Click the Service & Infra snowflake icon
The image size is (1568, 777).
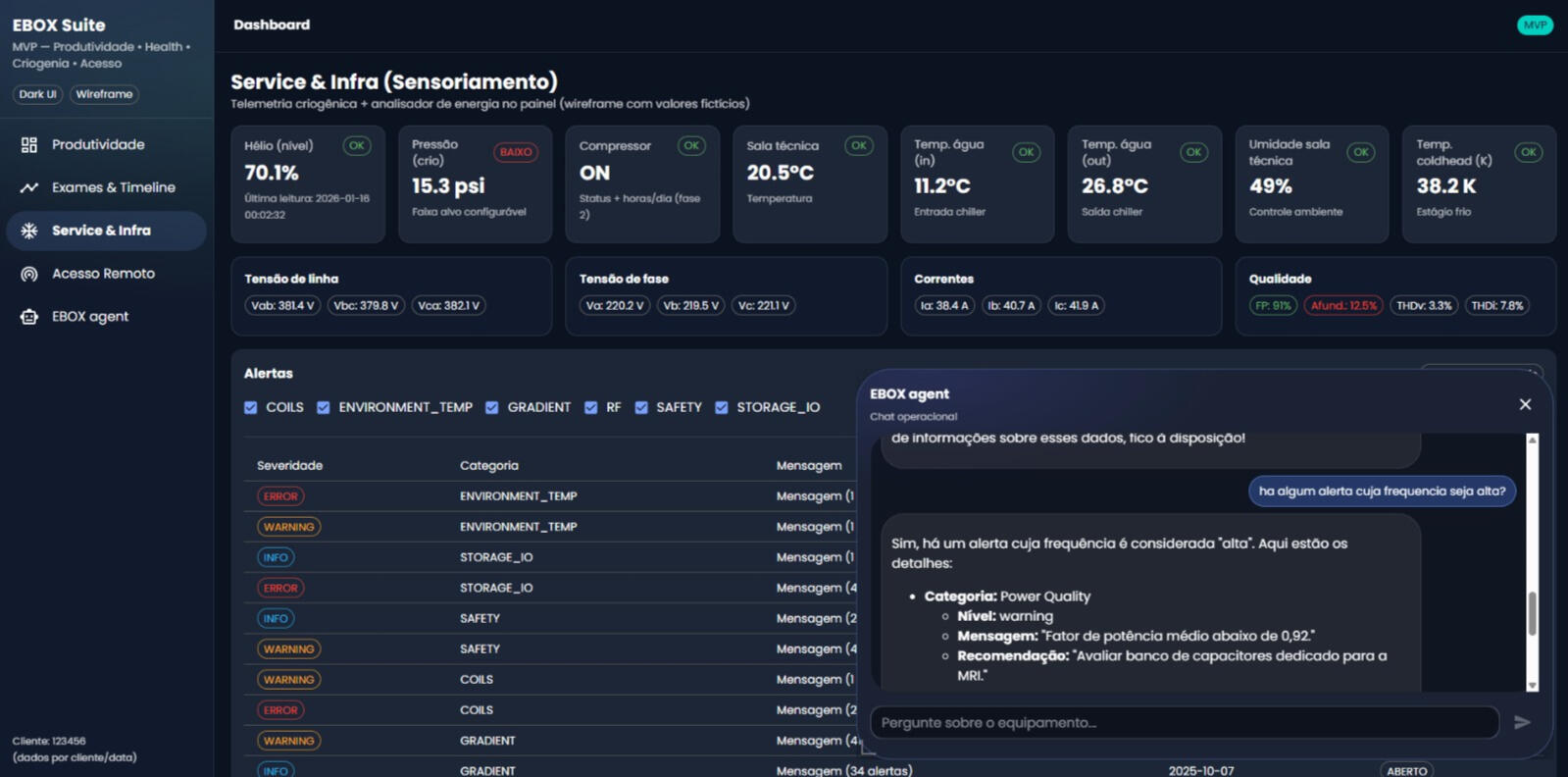click(x=29, y=231)
